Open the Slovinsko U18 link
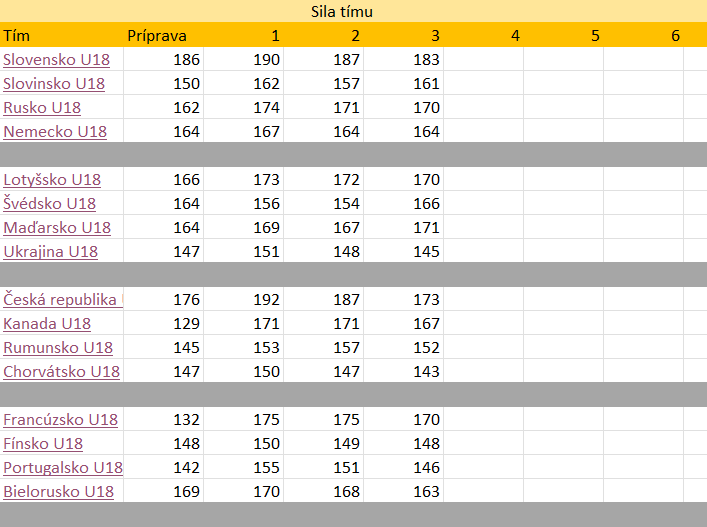 (x=54, y=83)
